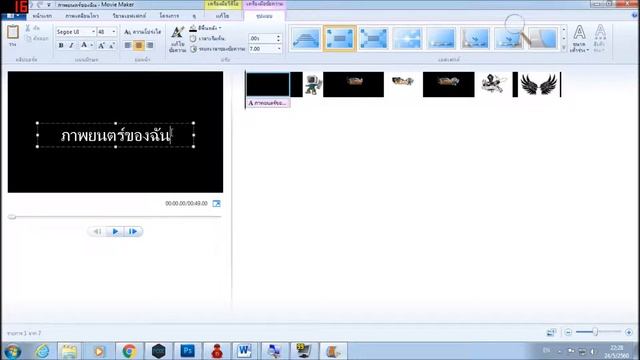
Task: Click the Paste clipboard icon
Action: 13,32
